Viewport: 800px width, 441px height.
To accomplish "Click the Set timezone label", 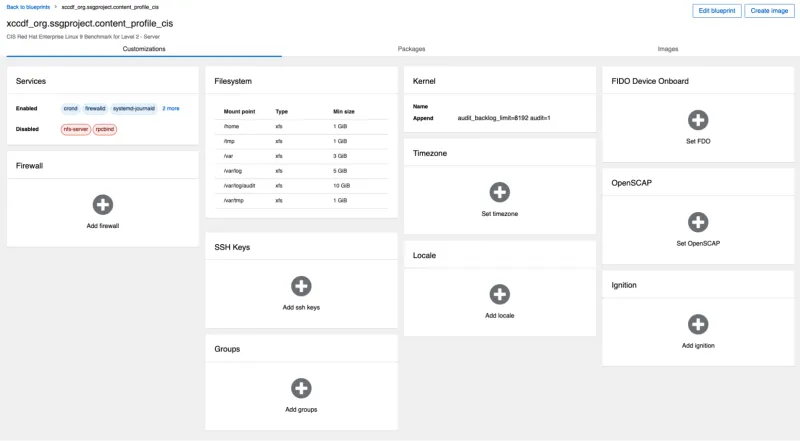I will pyautogui.click(x=499, y=214).
